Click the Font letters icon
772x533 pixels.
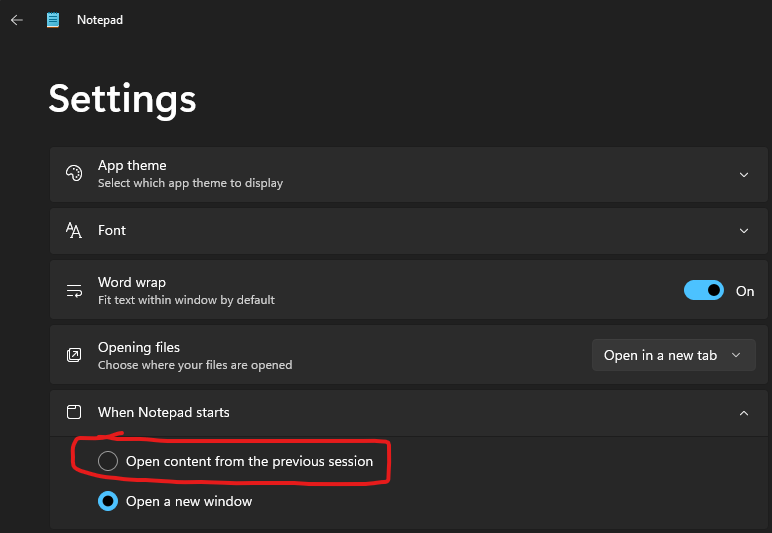click(x=74, y=230)
